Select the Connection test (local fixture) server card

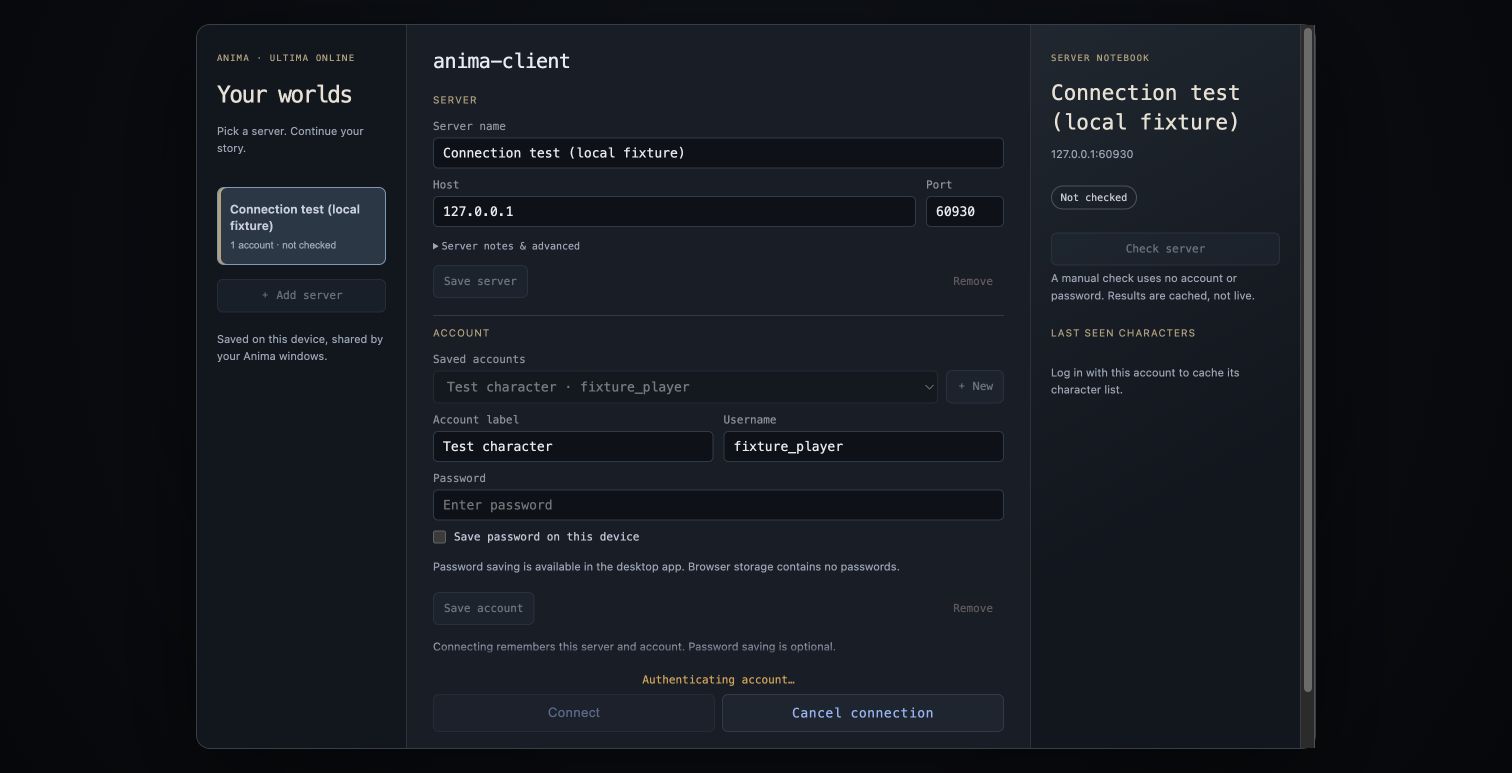point(301,226)
